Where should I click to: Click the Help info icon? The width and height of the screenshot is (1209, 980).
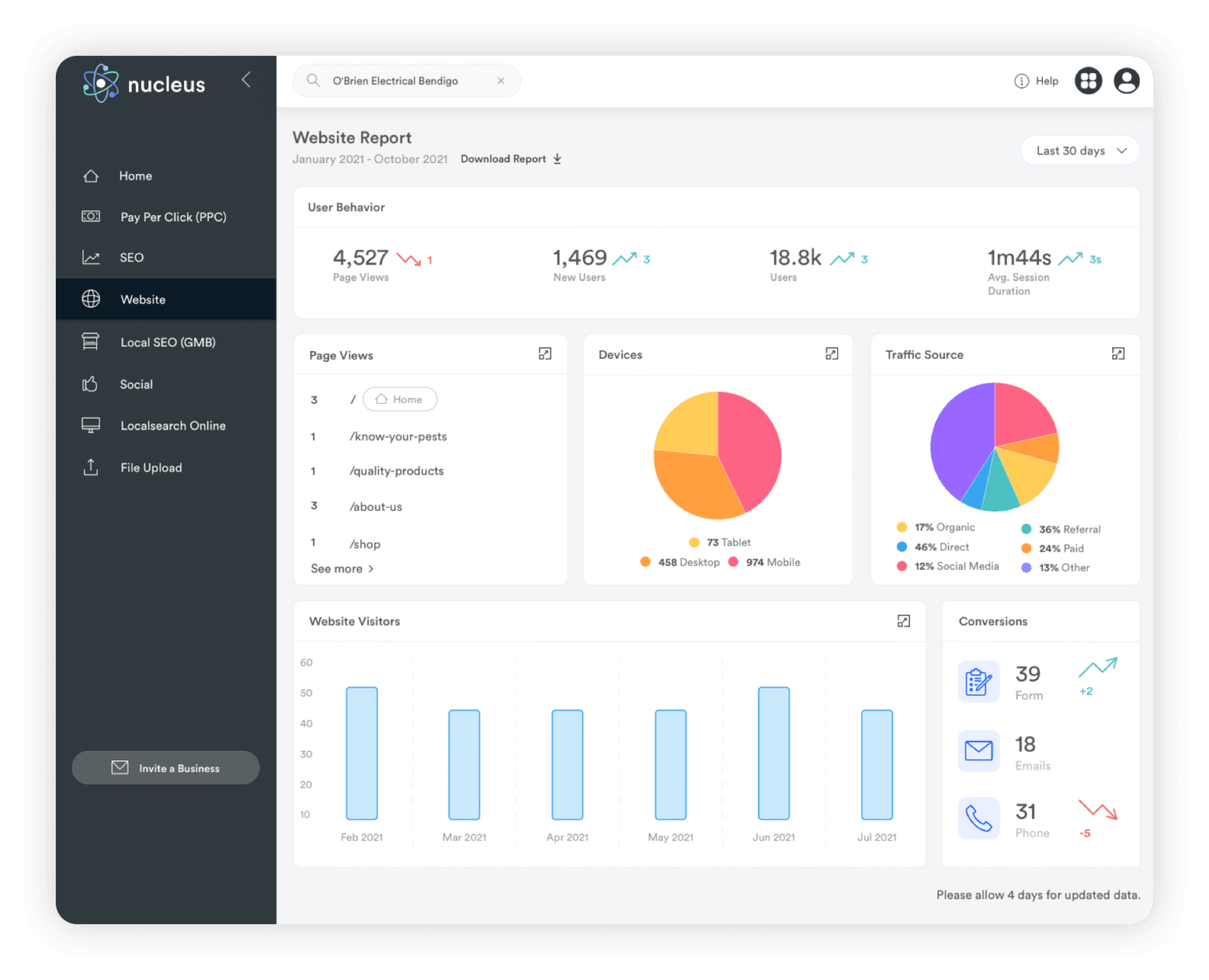[1022, 80]
